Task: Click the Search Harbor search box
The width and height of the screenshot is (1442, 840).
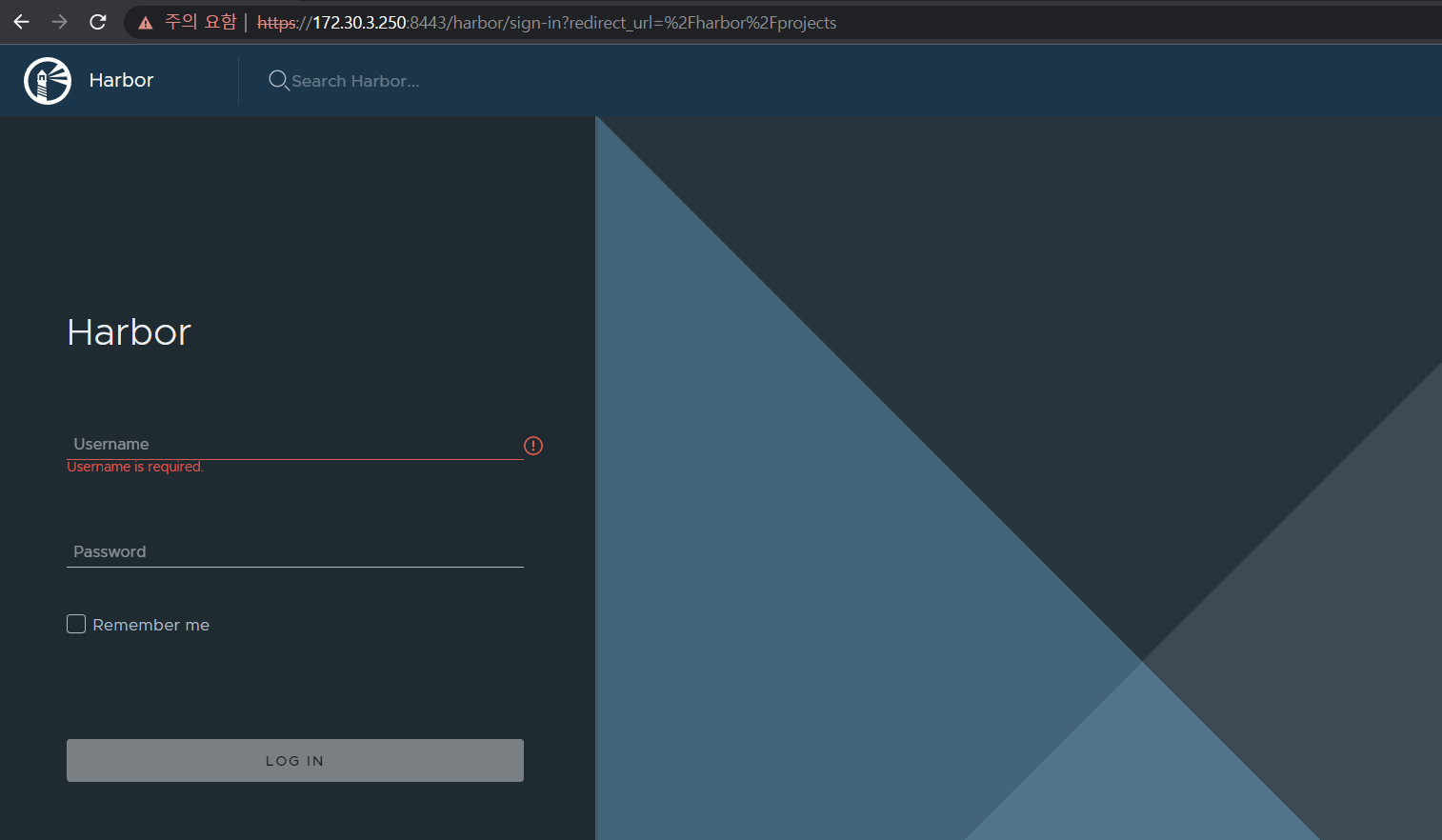Action: coord(355,81)
